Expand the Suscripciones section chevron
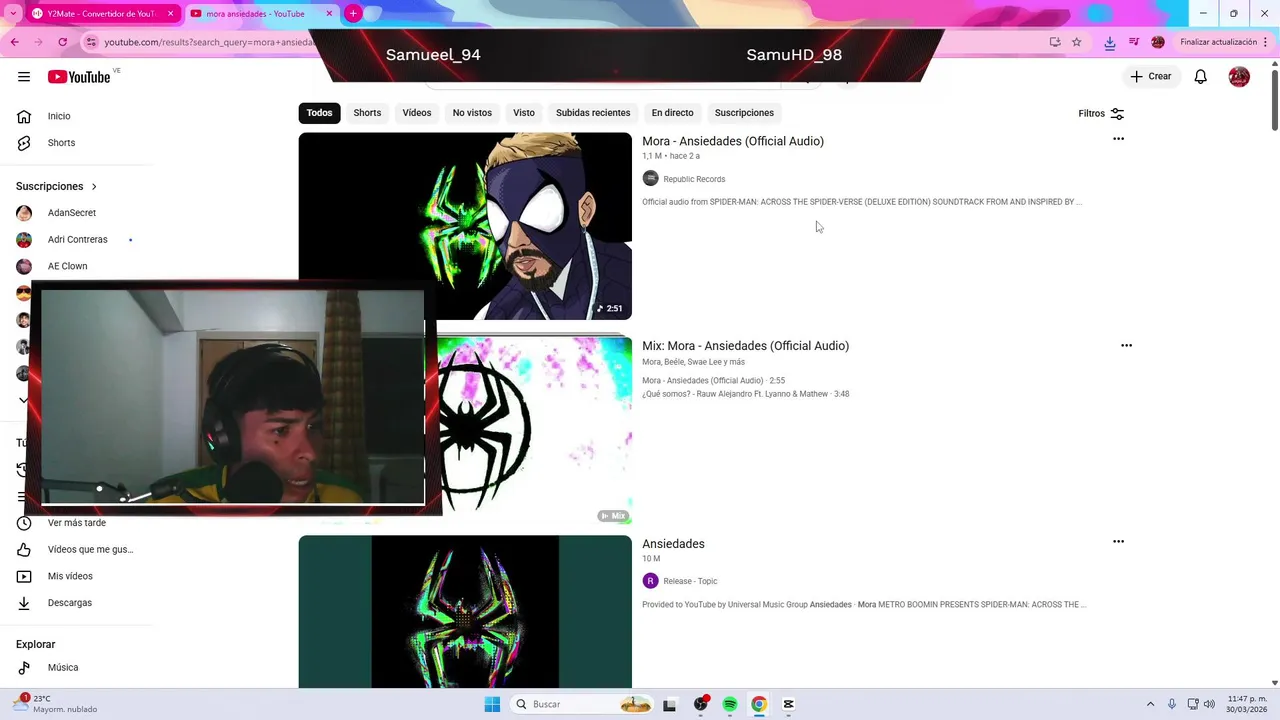The image size is (1280, 720). click(94, 187)
